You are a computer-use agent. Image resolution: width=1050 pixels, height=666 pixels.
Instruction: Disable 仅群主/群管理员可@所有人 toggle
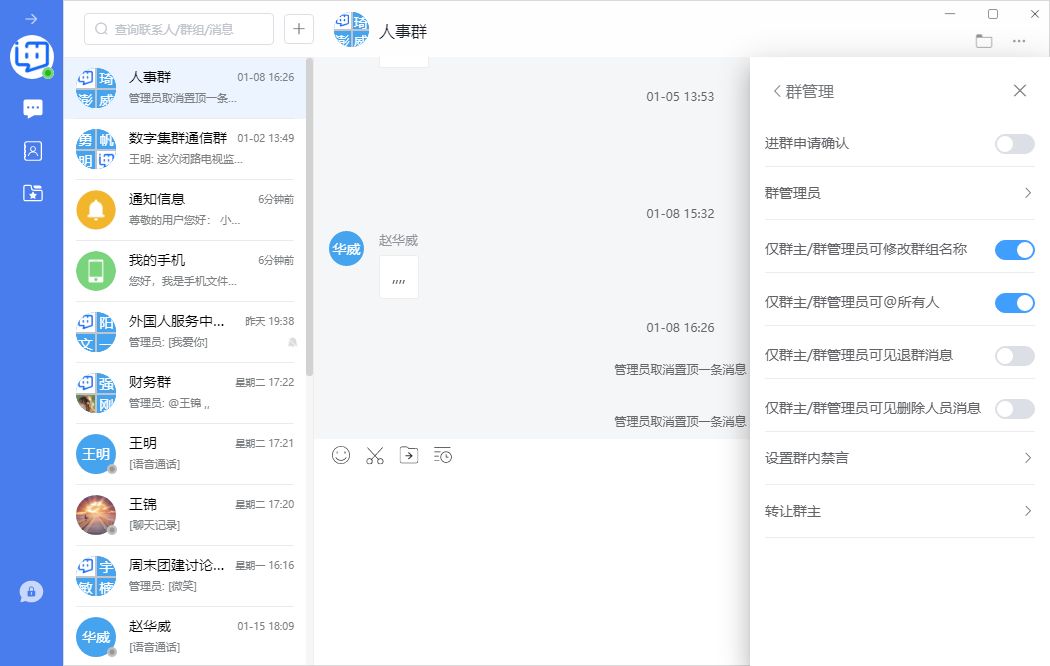[1014, 302]
